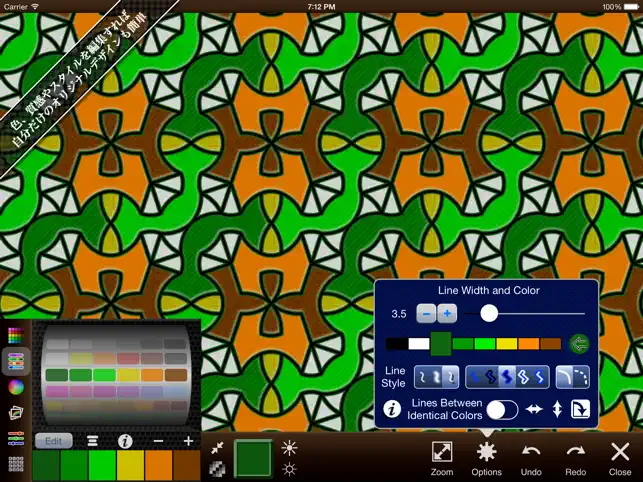The height and width of the screenshot is (482, 643).
Task: Increase brightness with the large sun icon
Action: pyautogui.click(x=290, y=448)
